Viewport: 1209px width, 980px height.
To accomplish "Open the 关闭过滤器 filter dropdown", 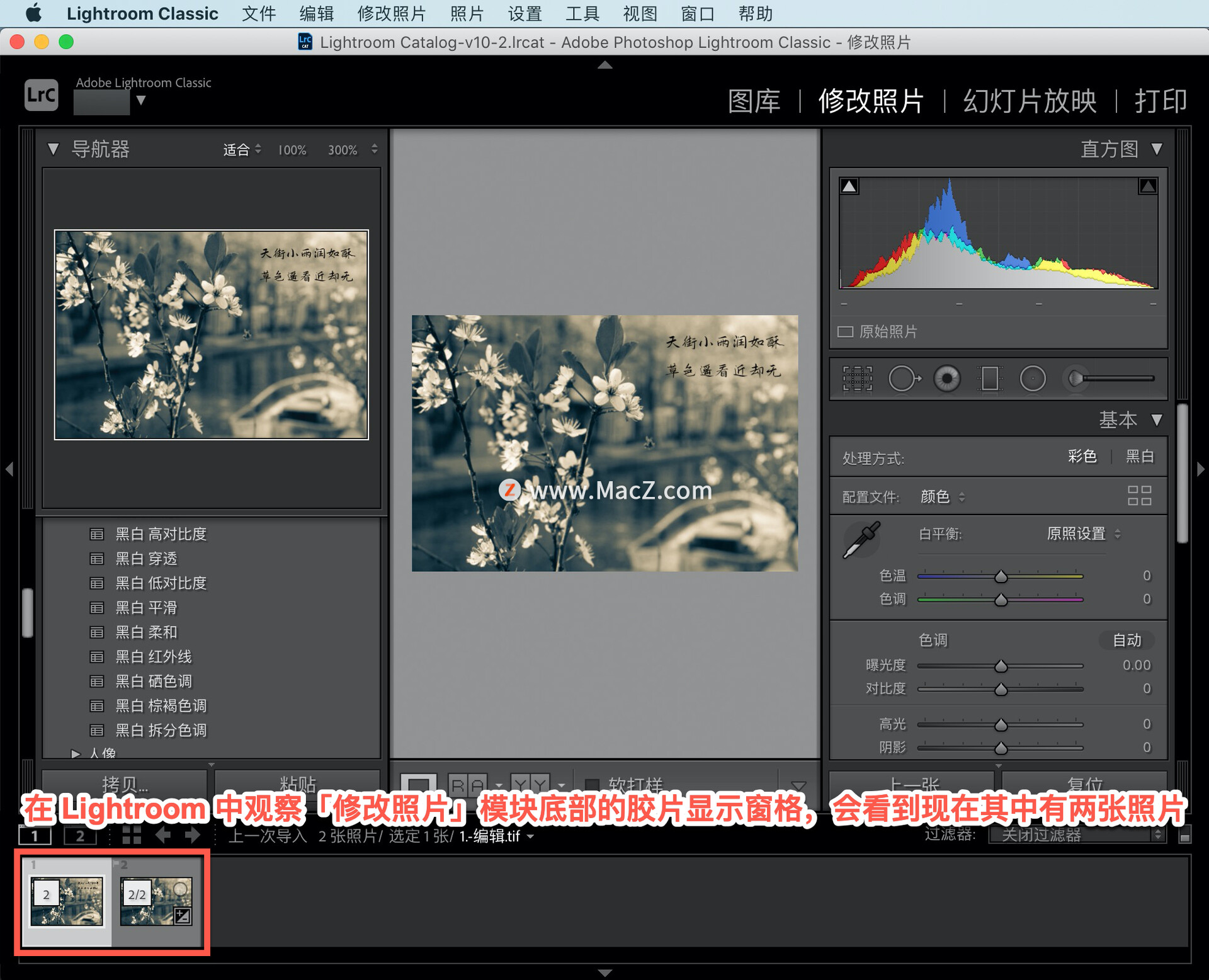I will (x=1077, y=835).
